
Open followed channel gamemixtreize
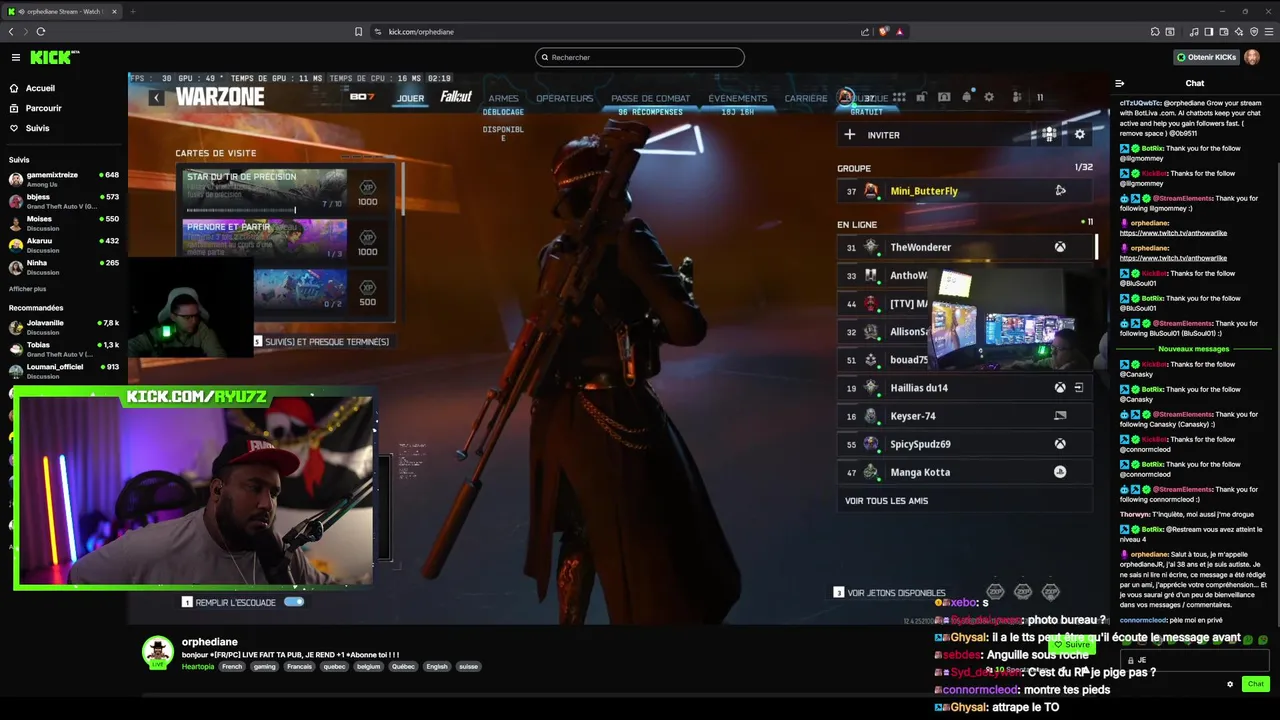point(64,179)
